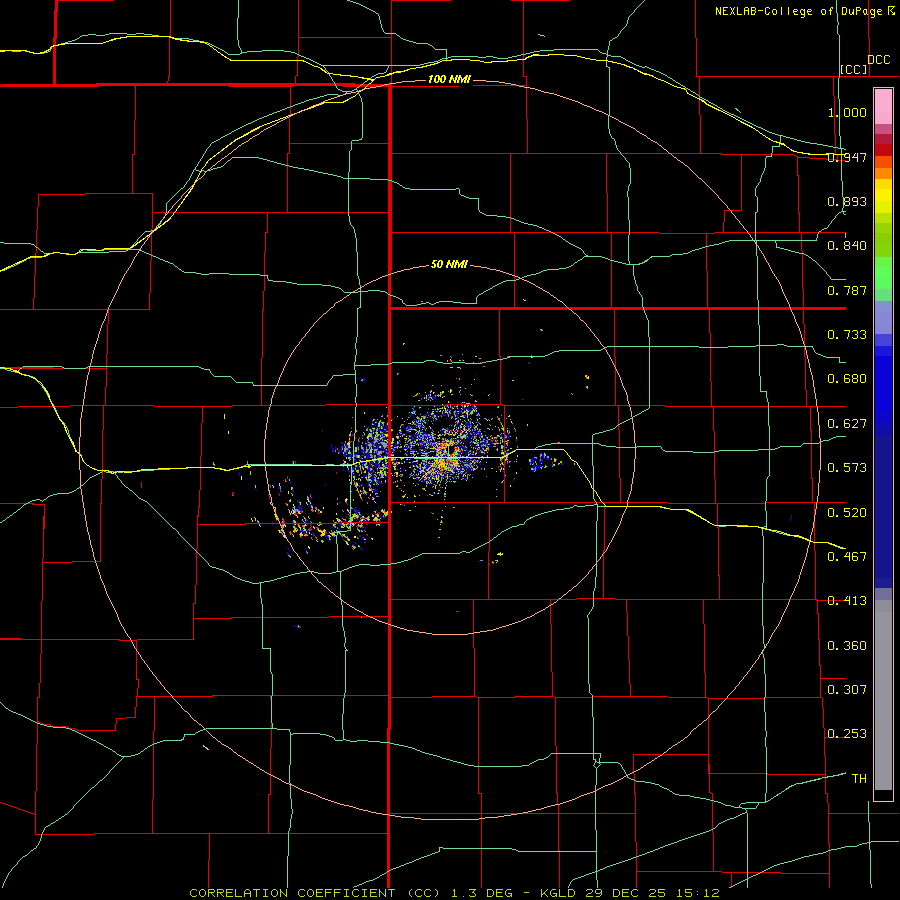Click the "100 NMI" range ring label

click(449, 79)
